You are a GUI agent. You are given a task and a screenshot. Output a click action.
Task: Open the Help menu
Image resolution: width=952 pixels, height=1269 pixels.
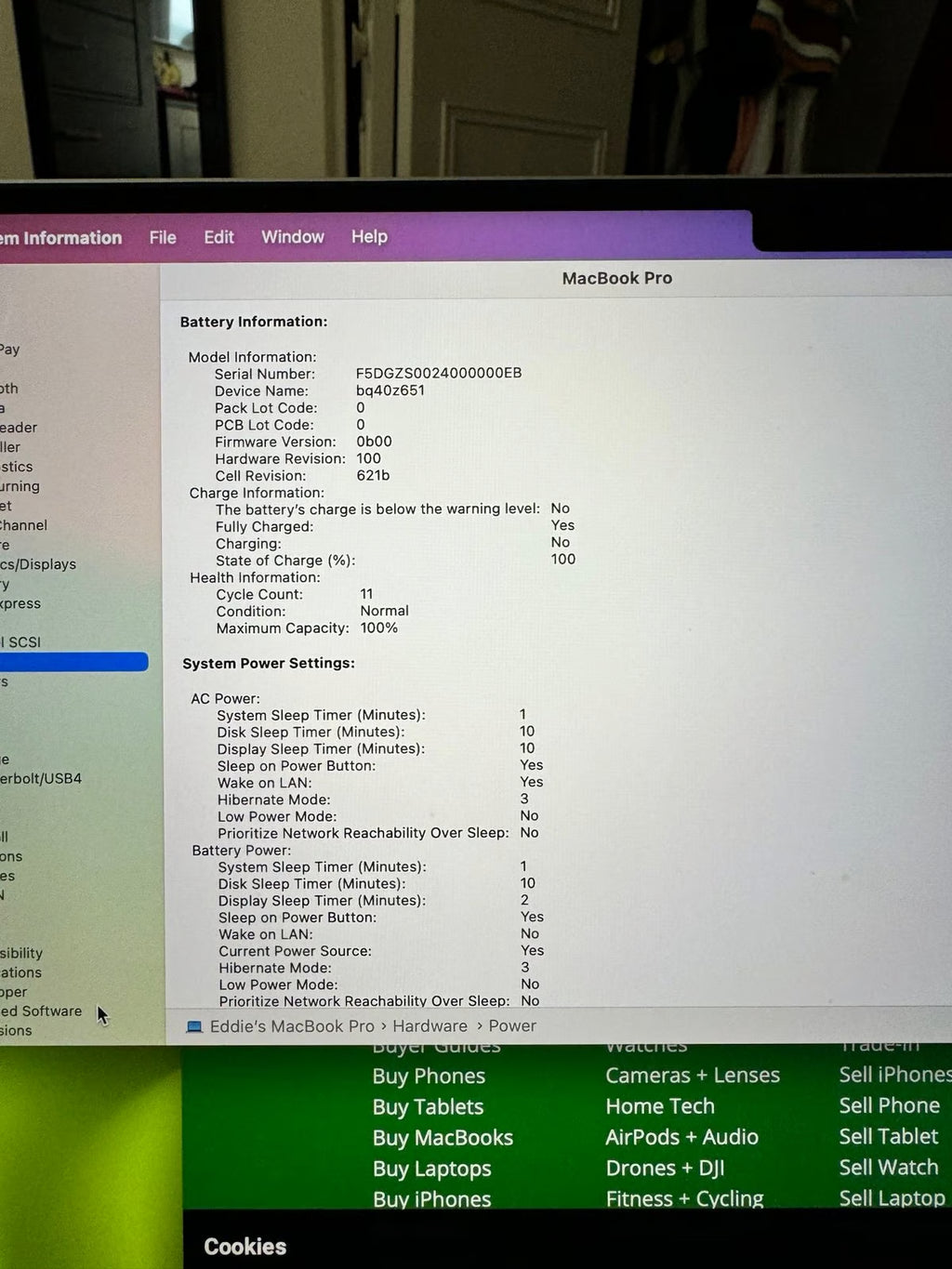(369, 237)
